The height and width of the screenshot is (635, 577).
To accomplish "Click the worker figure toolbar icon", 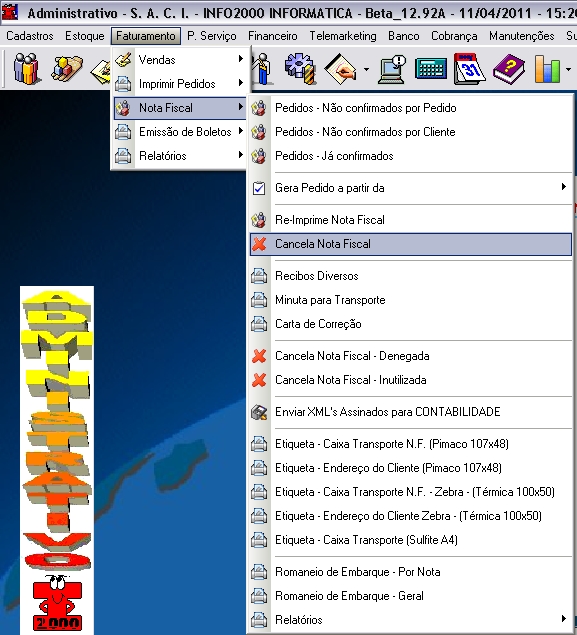I will coord(262,69).
